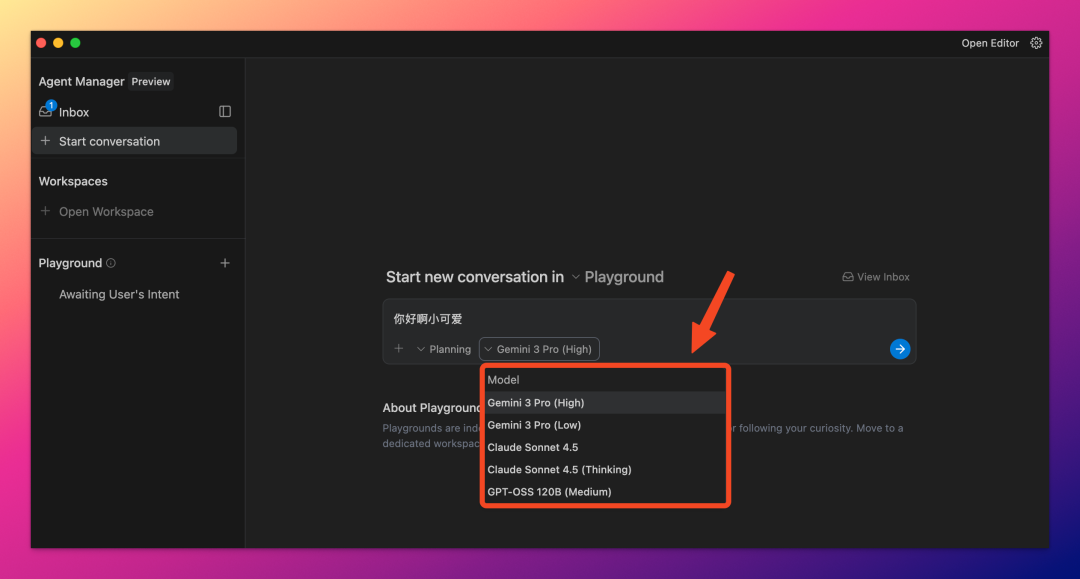Select Gemini 3 Pro (Low) model
Screen dimensions: 1080x579
[605, 425]
